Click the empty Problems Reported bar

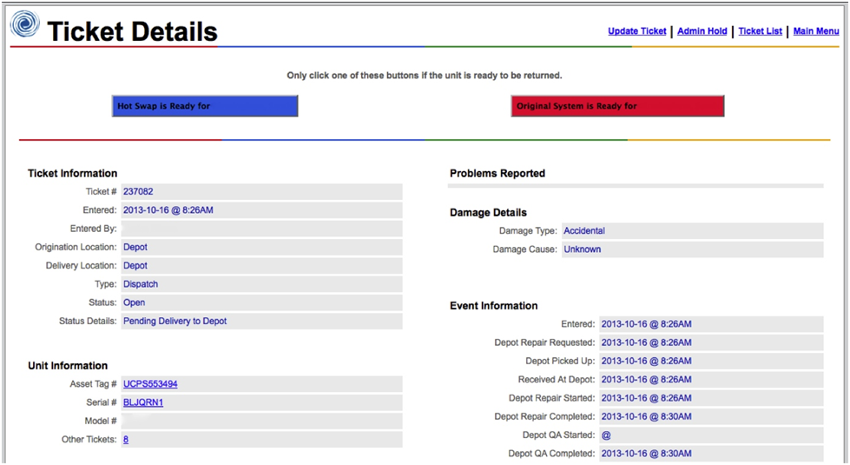635,186
